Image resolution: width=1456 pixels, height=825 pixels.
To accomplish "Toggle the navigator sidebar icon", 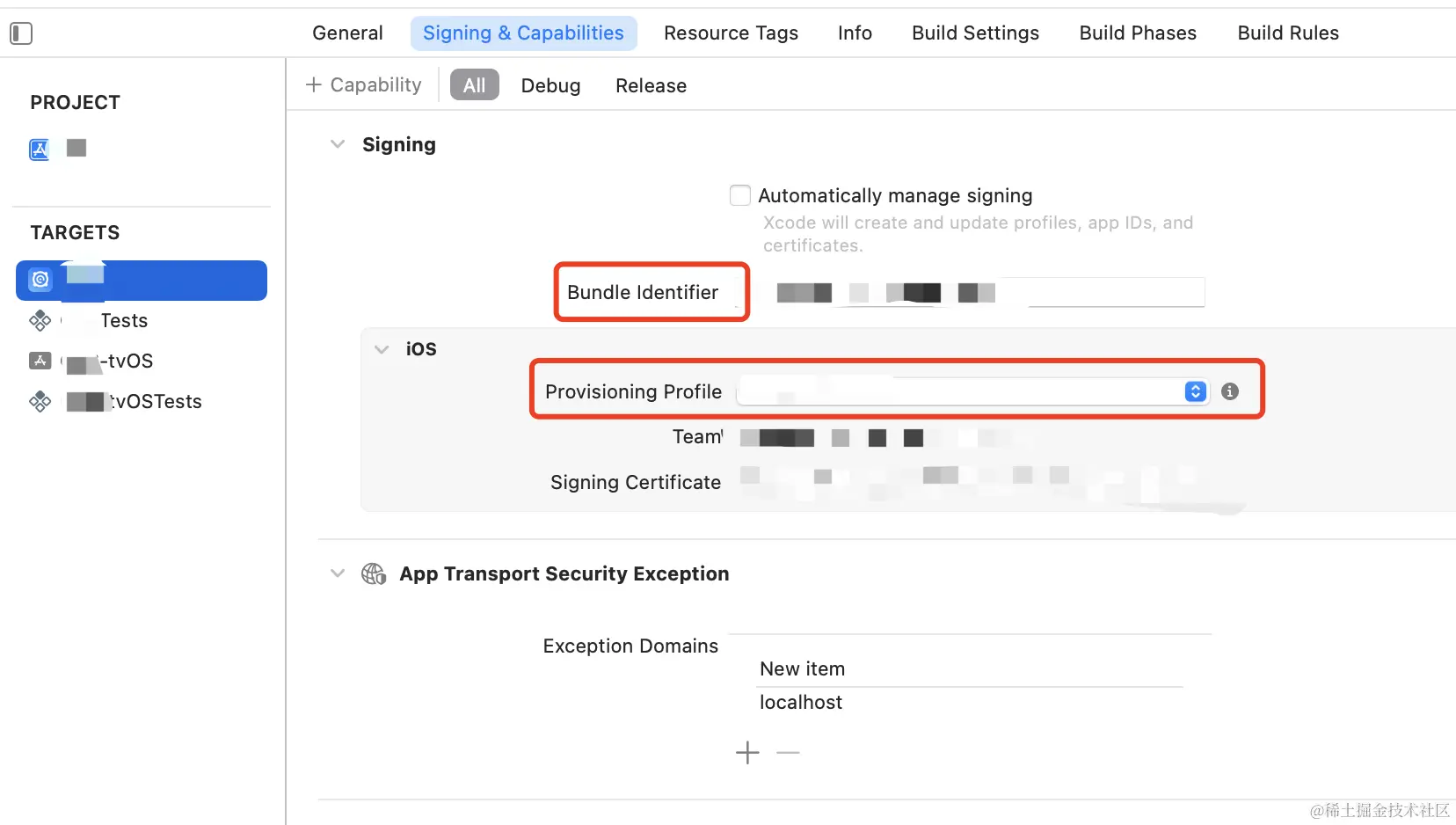I will [21, 33].
